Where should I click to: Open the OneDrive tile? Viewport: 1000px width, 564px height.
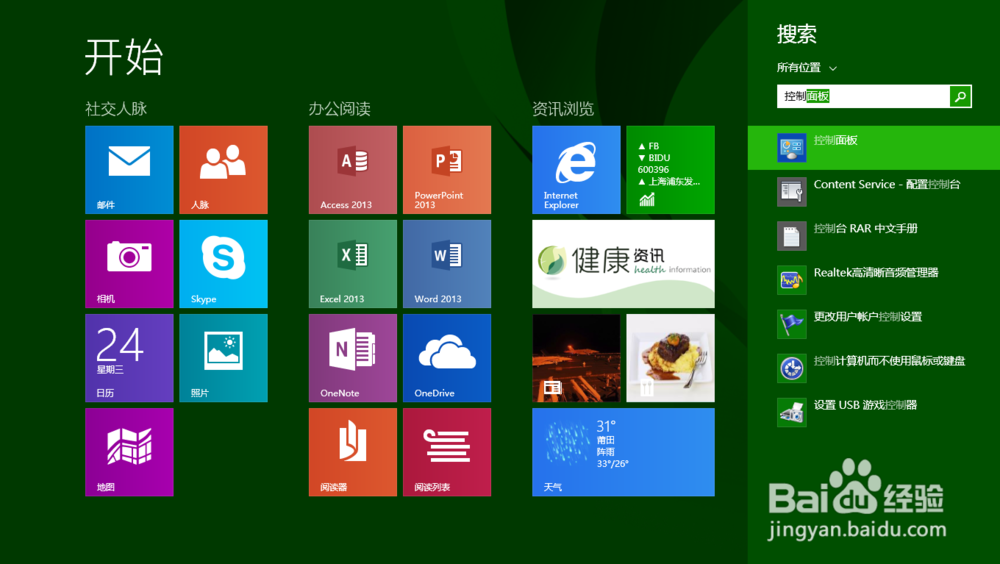tap(447, 358)
